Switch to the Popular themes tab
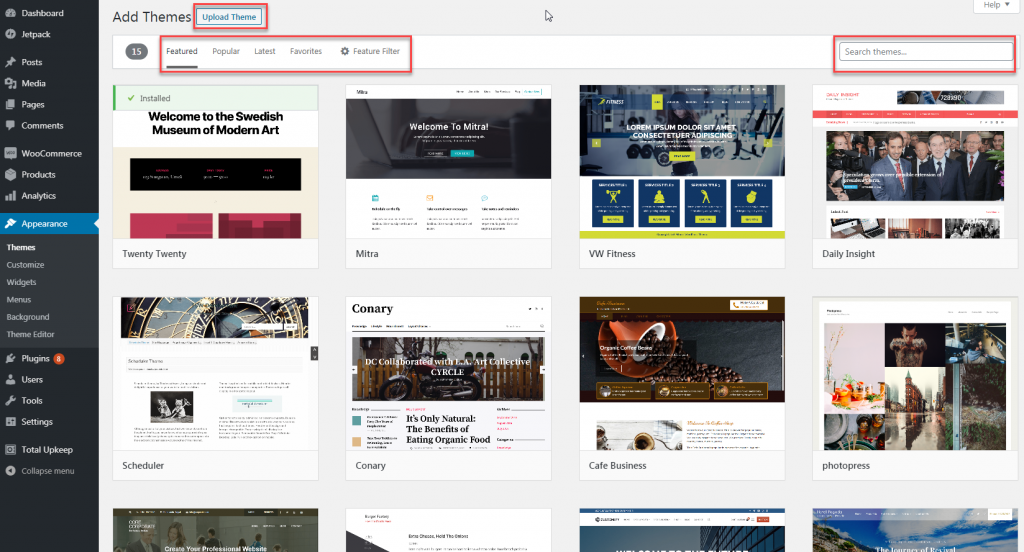The image size is (1024, 552). [225, 51]
